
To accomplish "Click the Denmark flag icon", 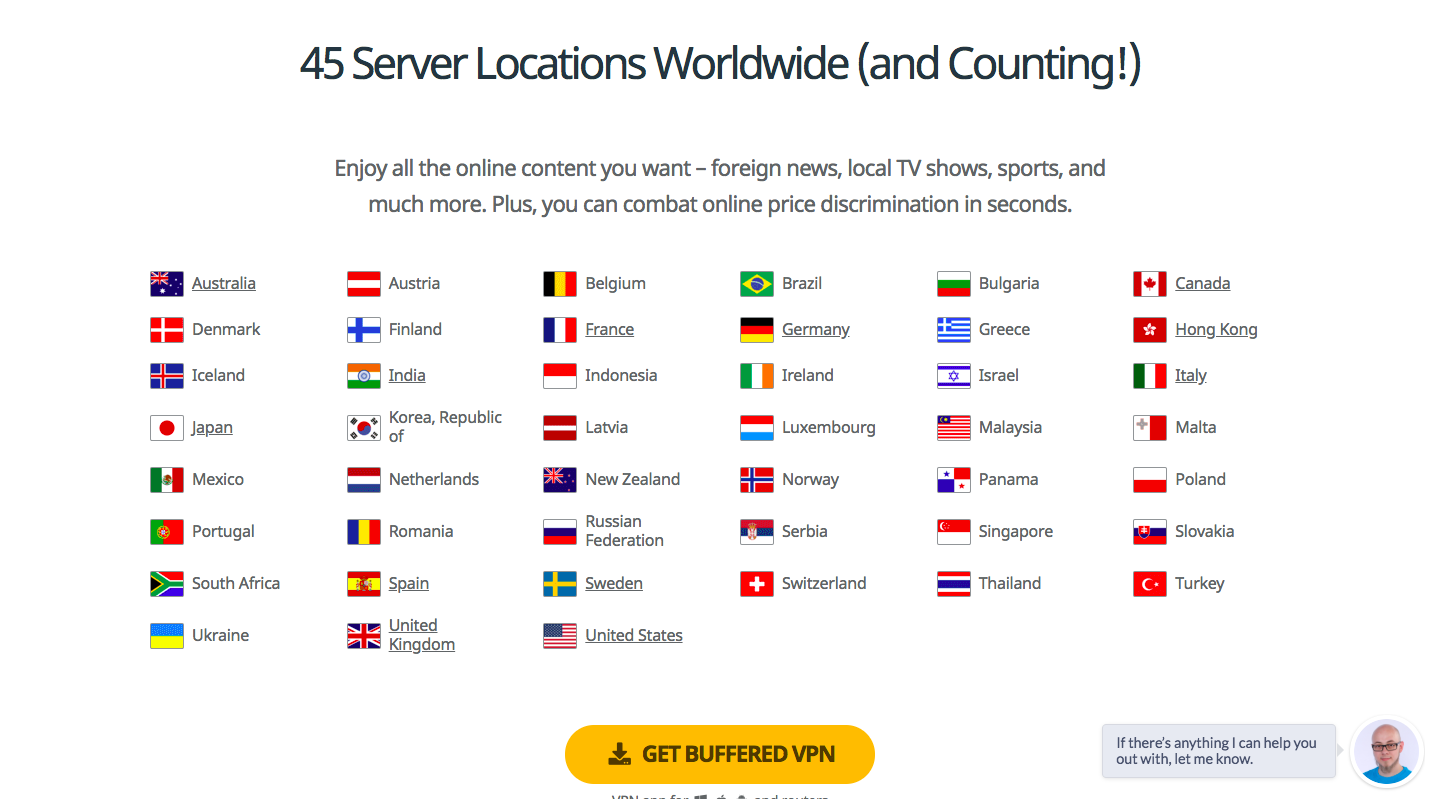I will point(167,330).
